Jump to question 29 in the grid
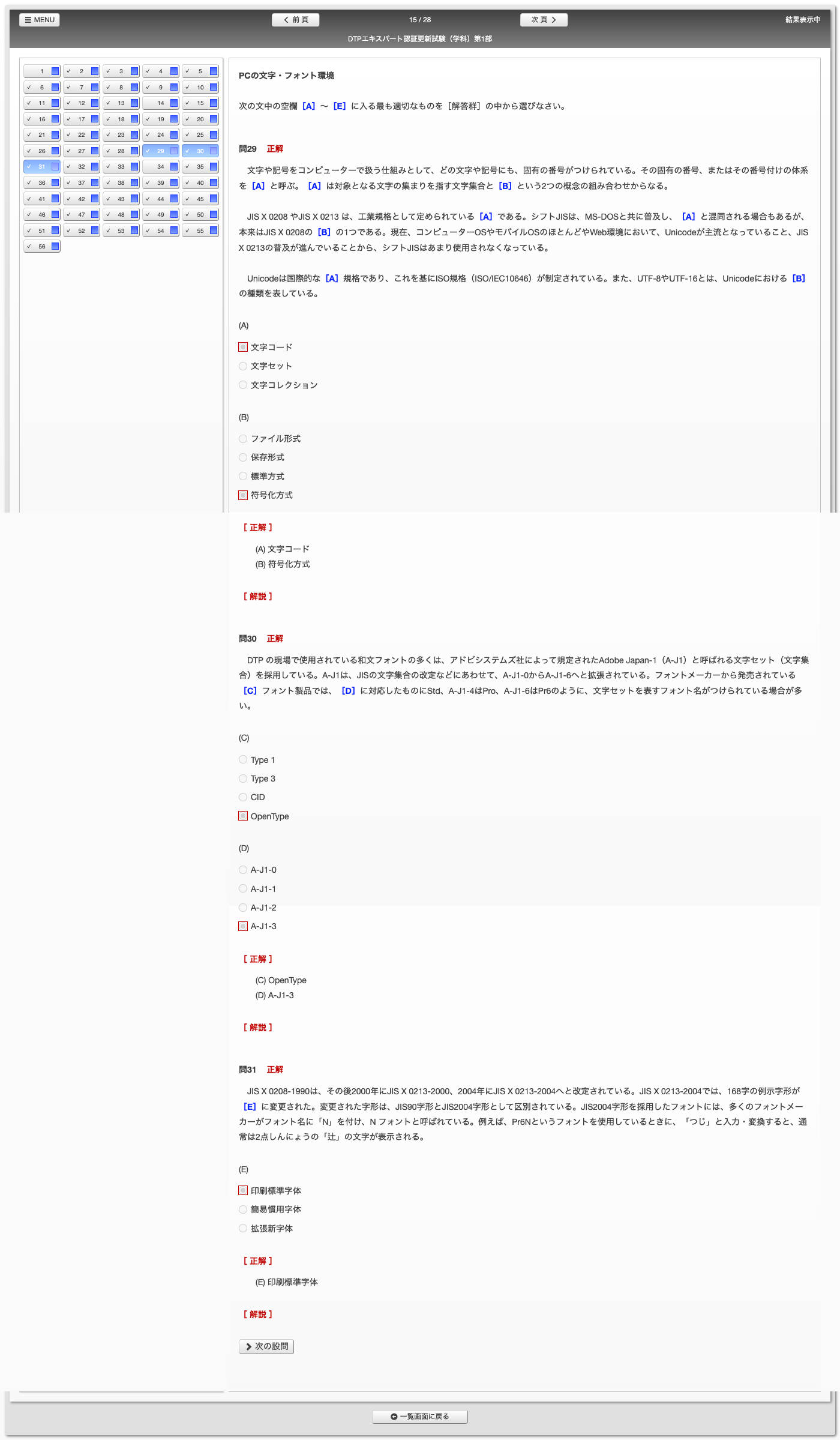 tap(160, 151)
